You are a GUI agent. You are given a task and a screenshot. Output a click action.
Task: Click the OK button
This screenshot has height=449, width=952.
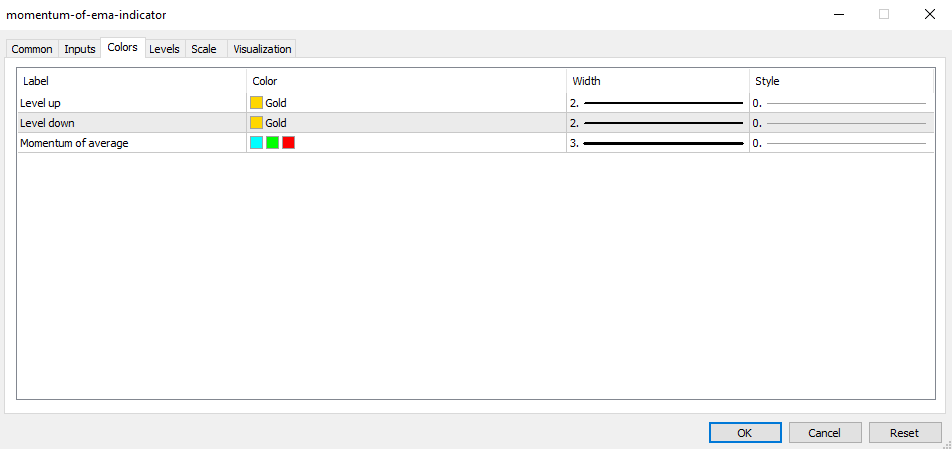[x=745, y=433]
